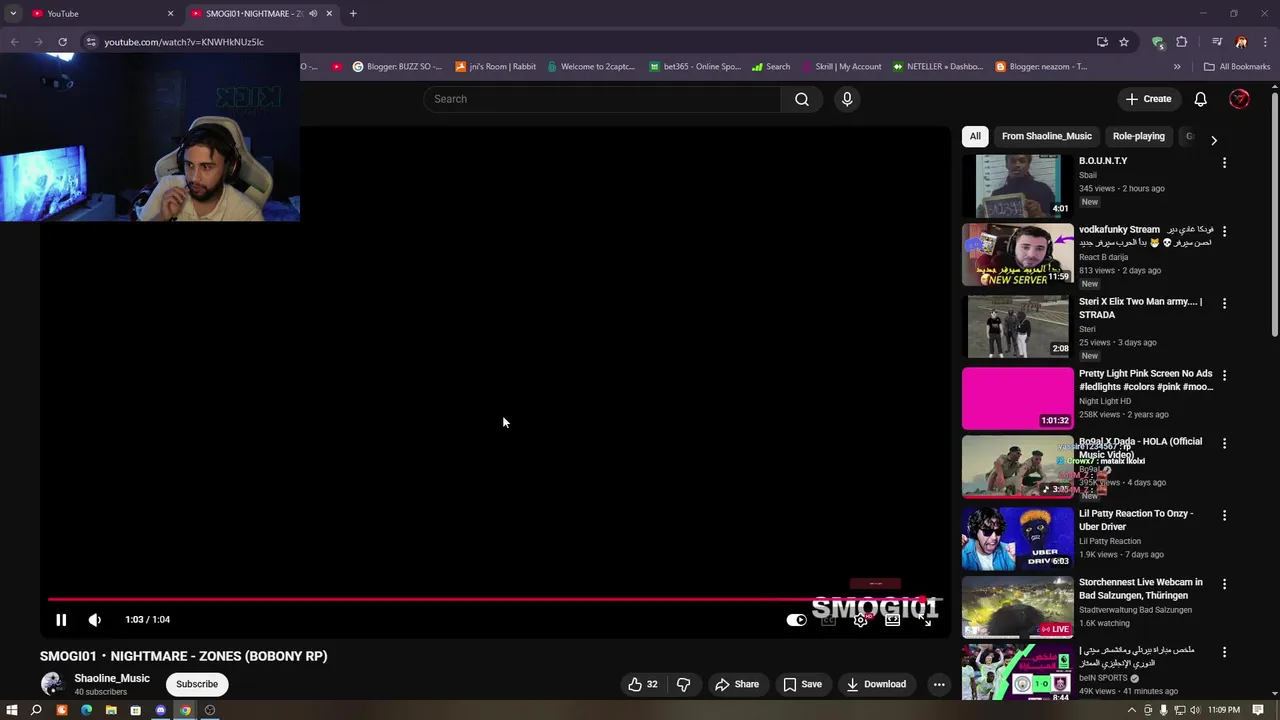Mute the video via the speaker icon

95,620
